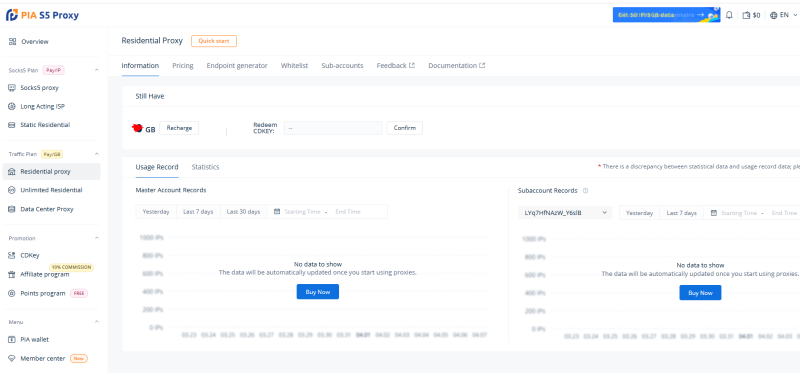This screenshot has height=373, width=800.
Task: Switch to the Pricing tab
Action: (x=183, y=65)
